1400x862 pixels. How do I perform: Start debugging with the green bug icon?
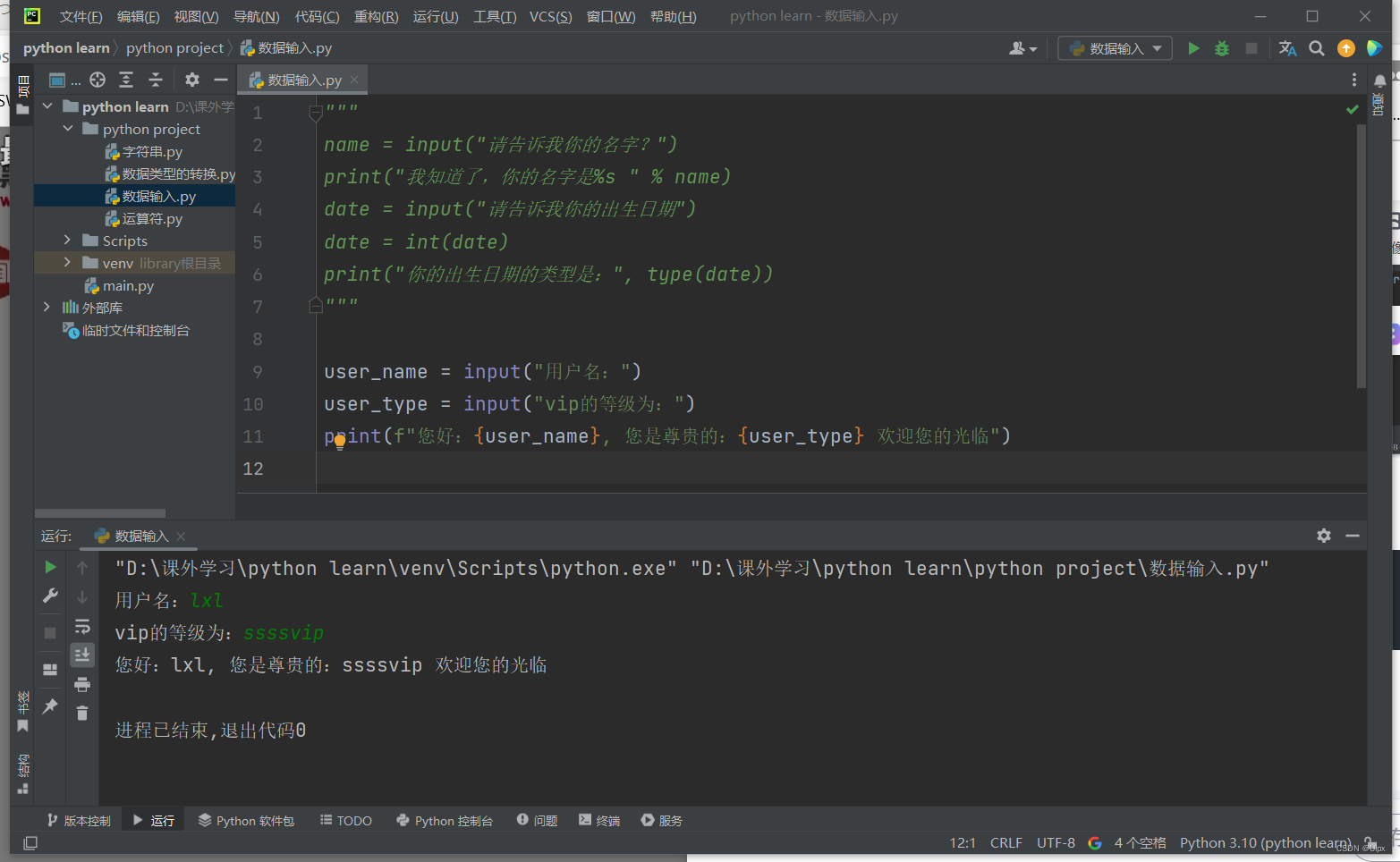[x=1222, y=48]
